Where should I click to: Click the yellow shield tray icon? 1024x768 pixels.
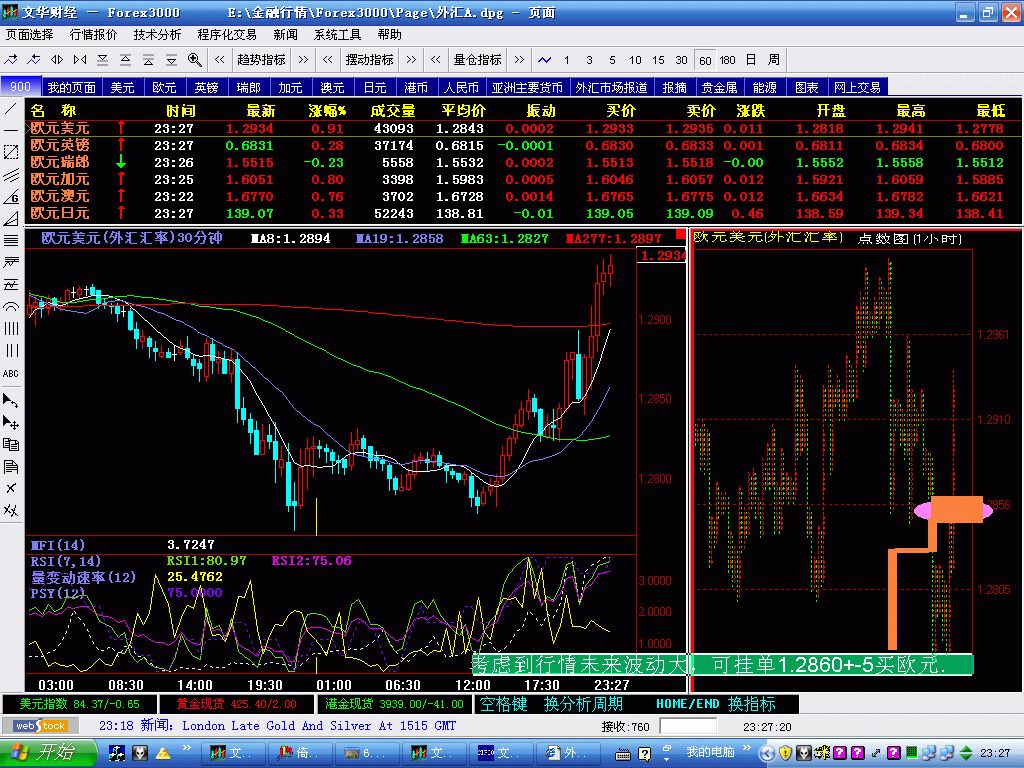tap(785, 753)
